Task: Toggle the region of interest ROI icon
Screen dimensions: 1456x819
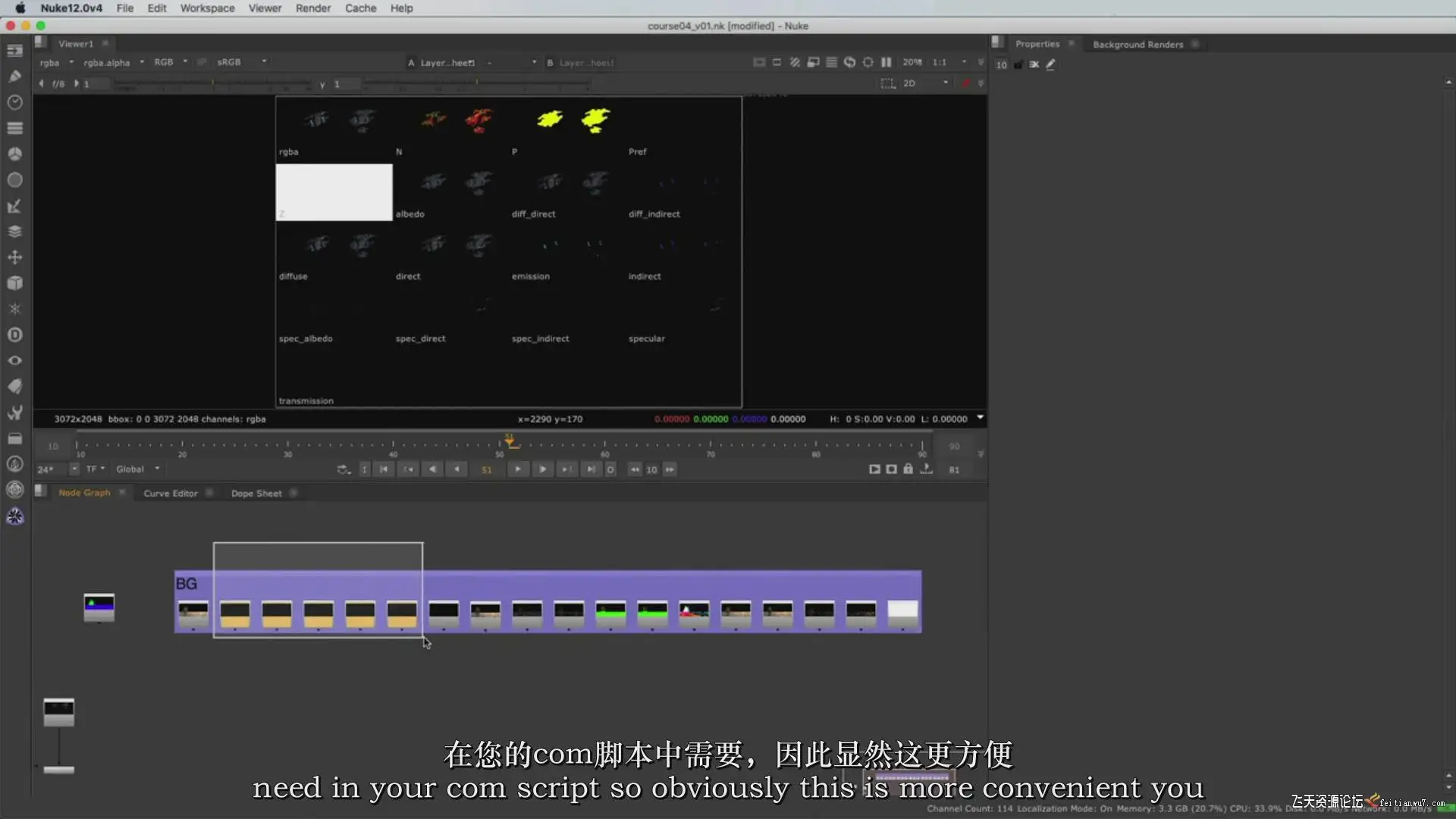Action: 887,83
